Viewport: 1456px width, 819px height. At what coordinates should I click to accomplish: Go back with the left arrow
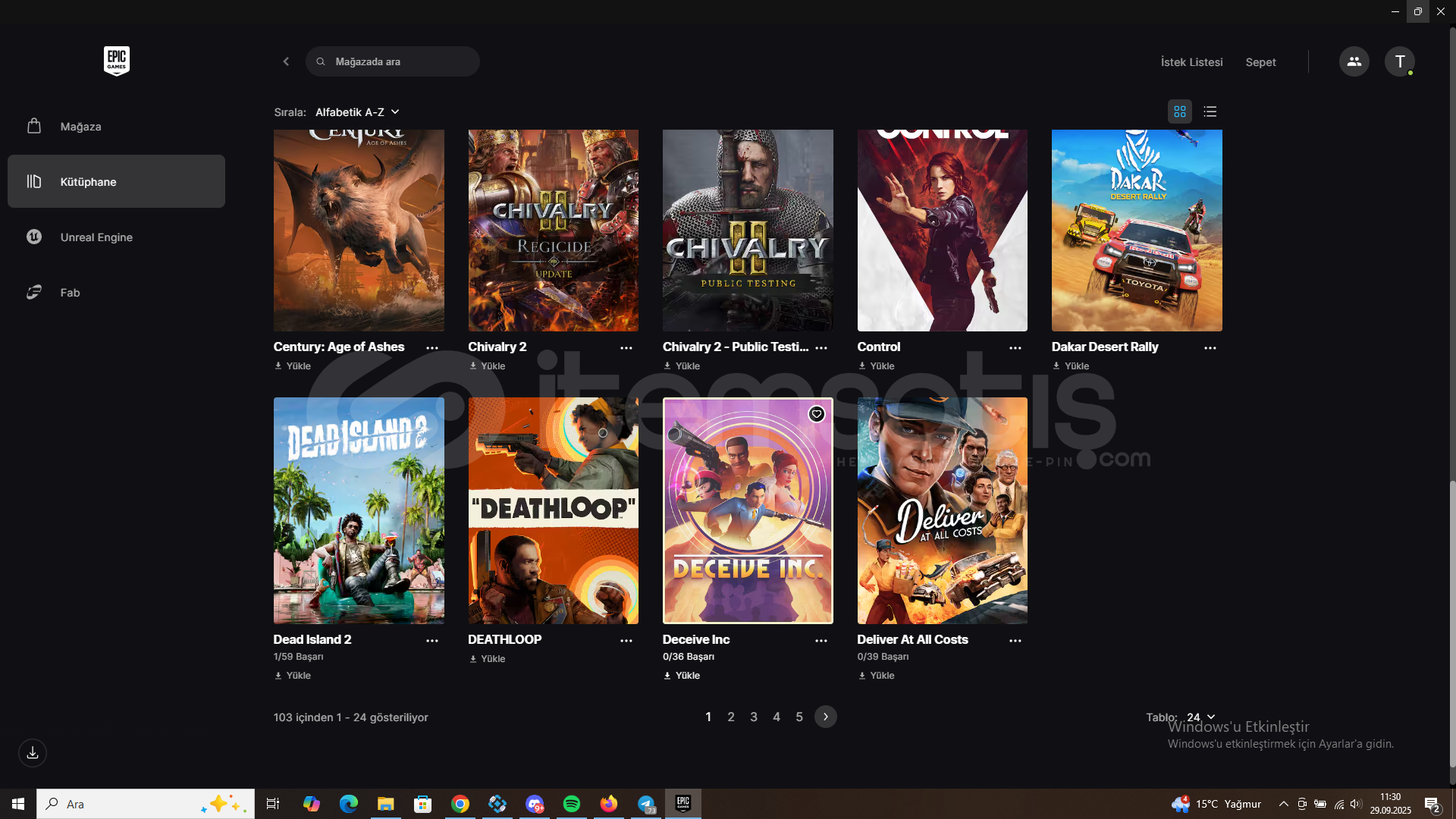286,61
